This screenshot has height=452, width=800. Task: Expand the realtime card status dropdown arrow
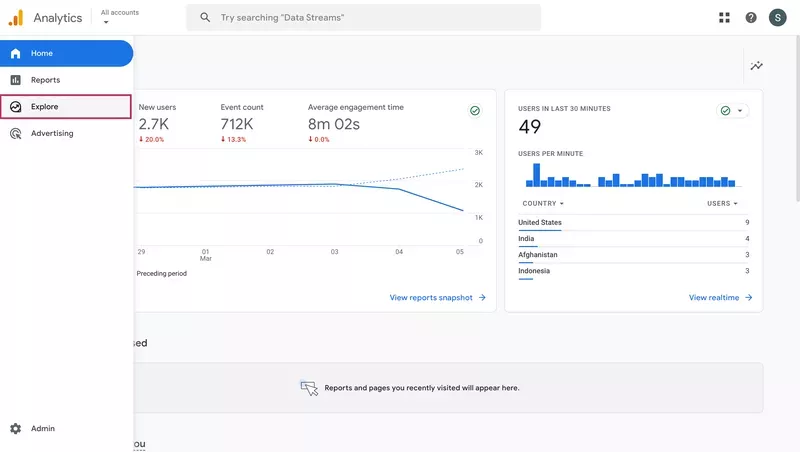point(740,111)
